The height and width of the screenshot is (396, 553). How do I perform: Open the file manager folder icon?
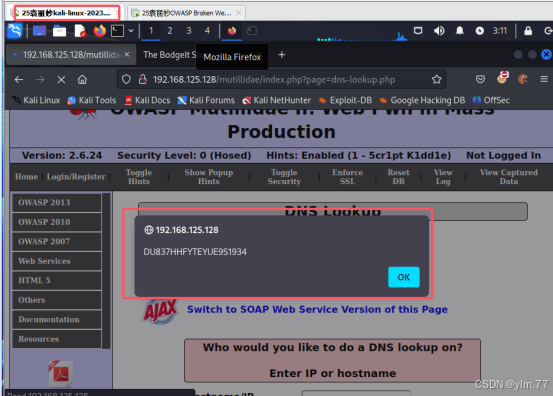pos(59,31)
